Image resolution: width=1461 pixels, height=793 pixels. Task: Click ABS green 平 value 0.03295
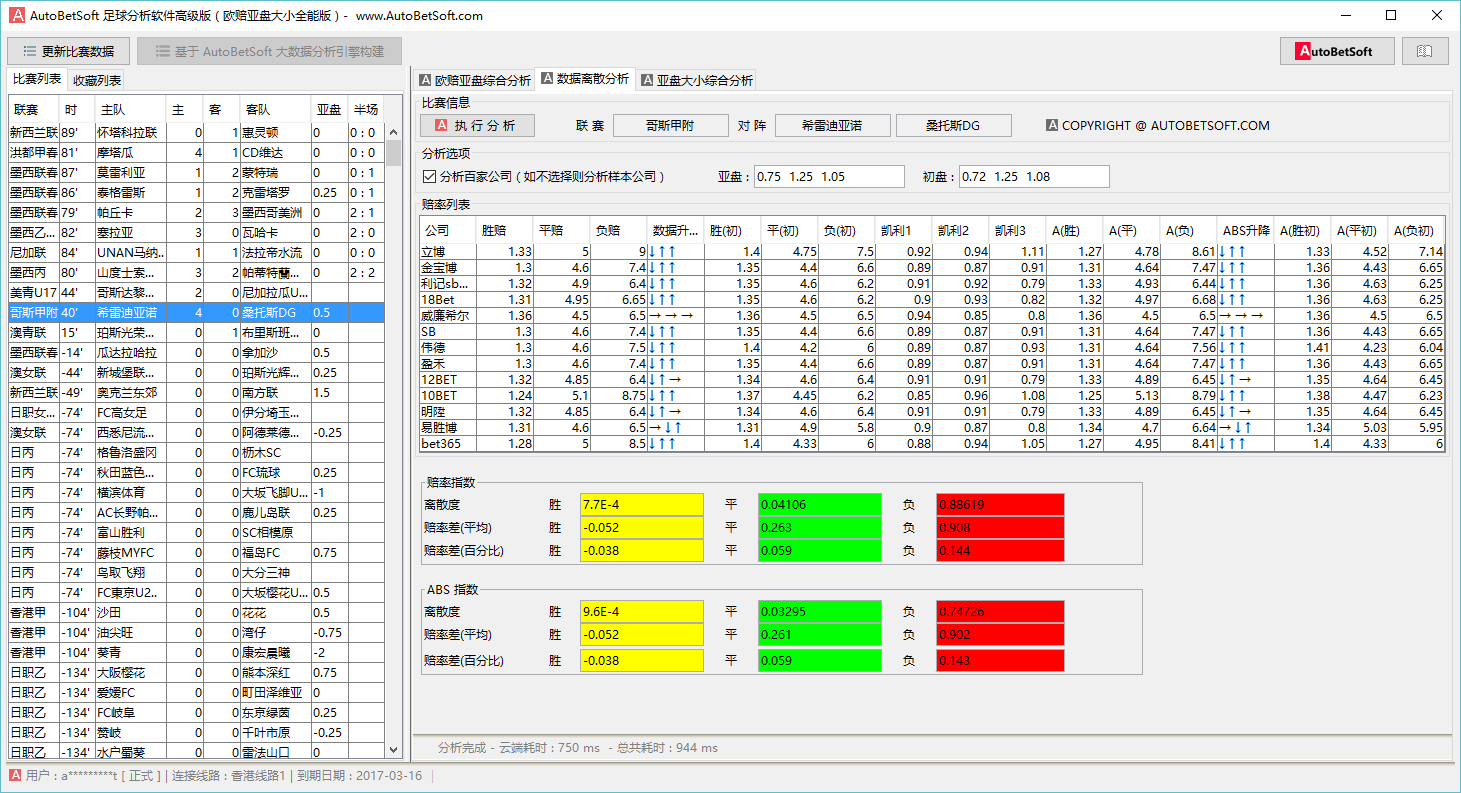(820, 611)
